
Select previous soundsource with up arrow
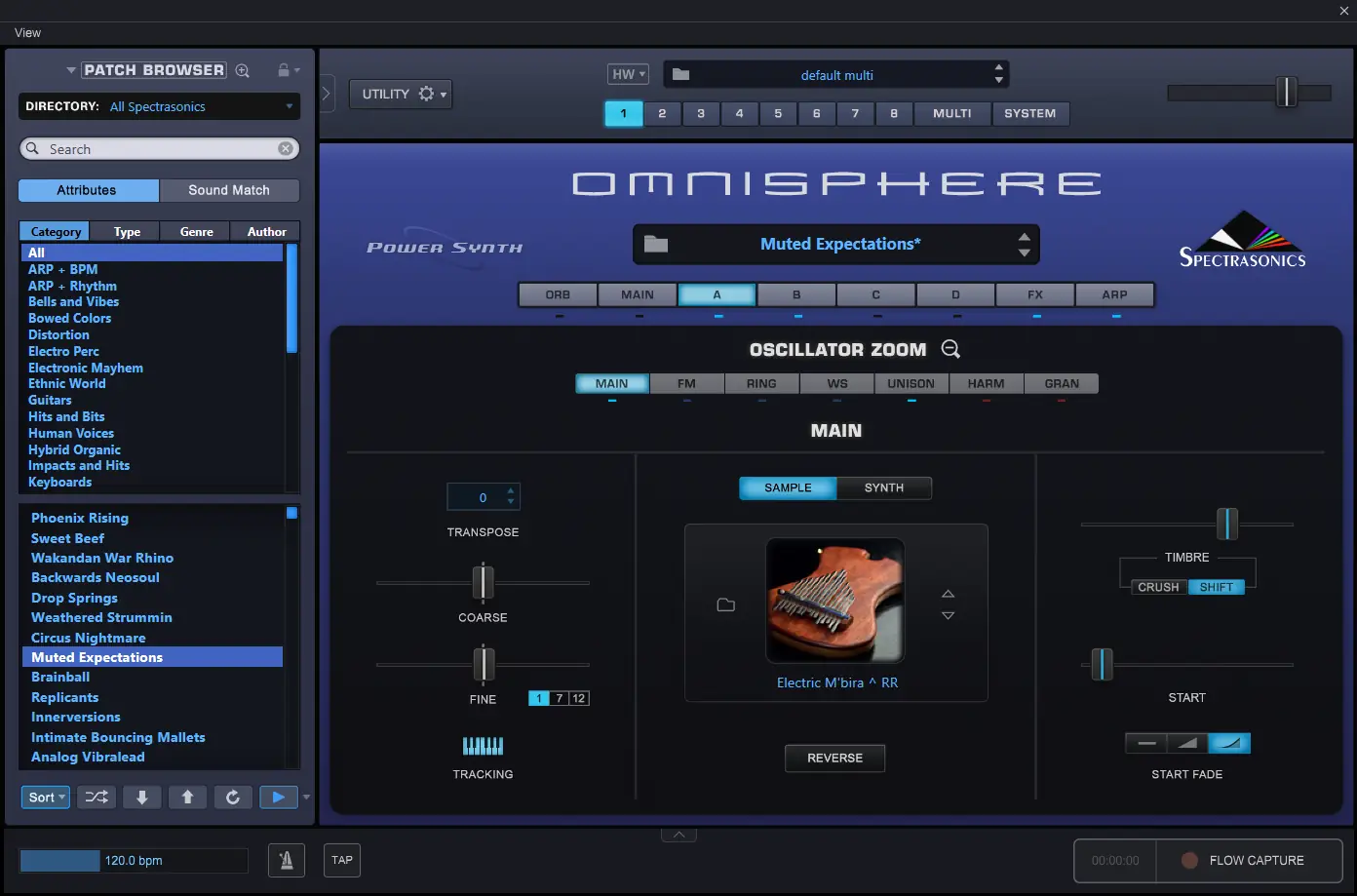pyautogui.click(x=948, y=594)
